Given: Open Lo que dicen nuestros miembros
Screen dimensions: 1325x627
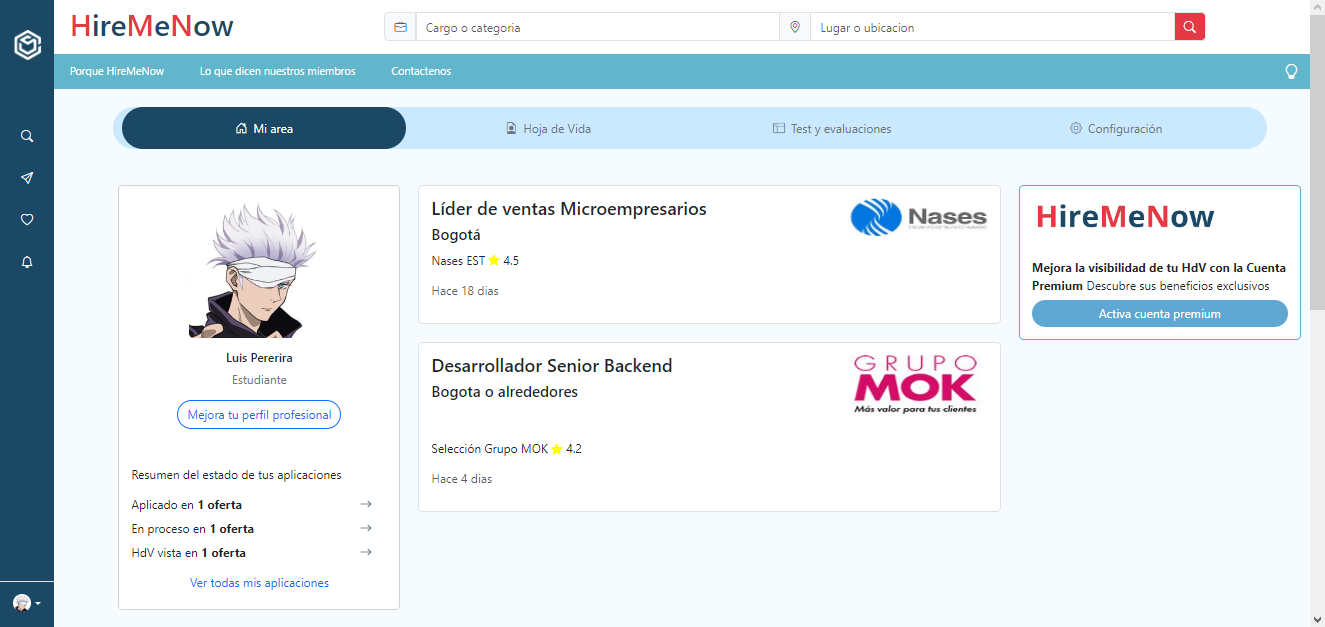Looking at the screenshot, I should [277, 71].
